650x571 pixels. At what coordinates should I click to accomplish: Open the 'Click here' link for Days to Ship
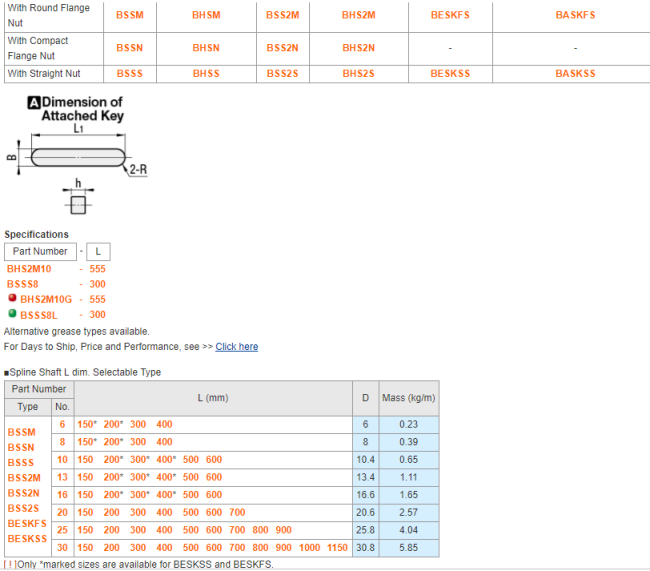point(236,347)
